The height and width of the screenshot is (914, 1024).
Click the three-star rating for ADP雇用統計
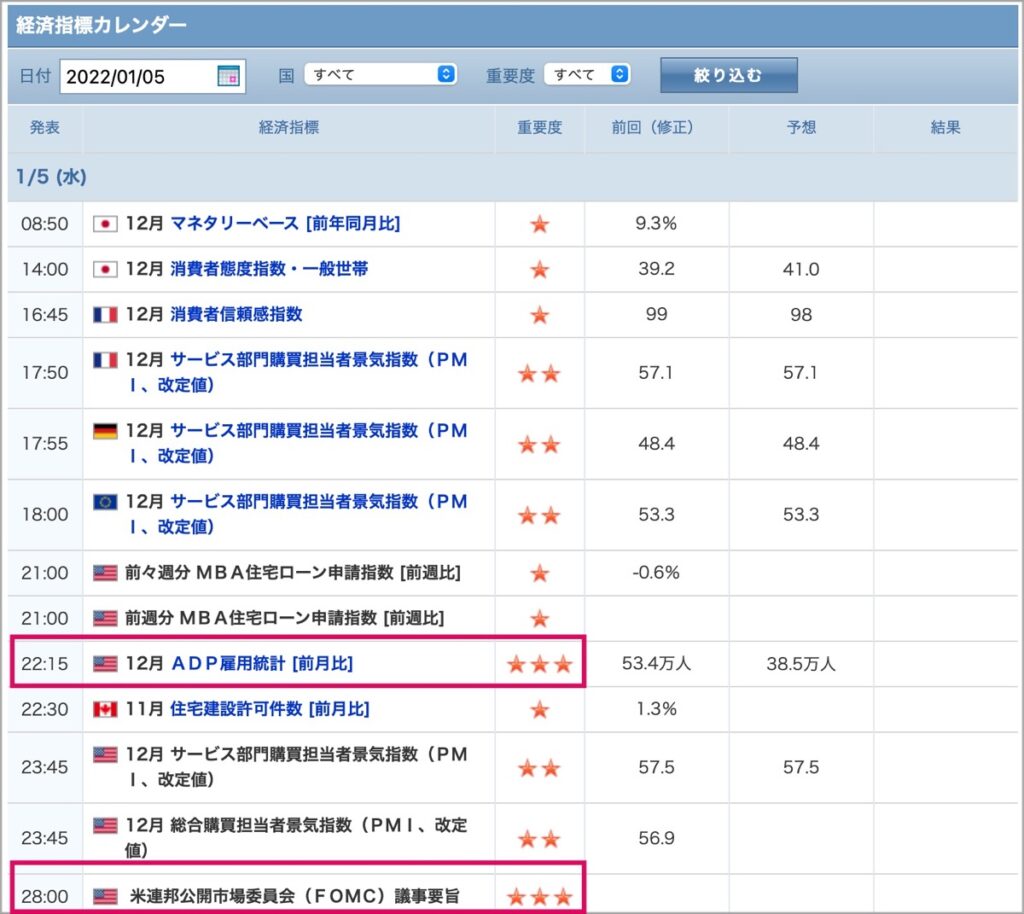point(539,665)
